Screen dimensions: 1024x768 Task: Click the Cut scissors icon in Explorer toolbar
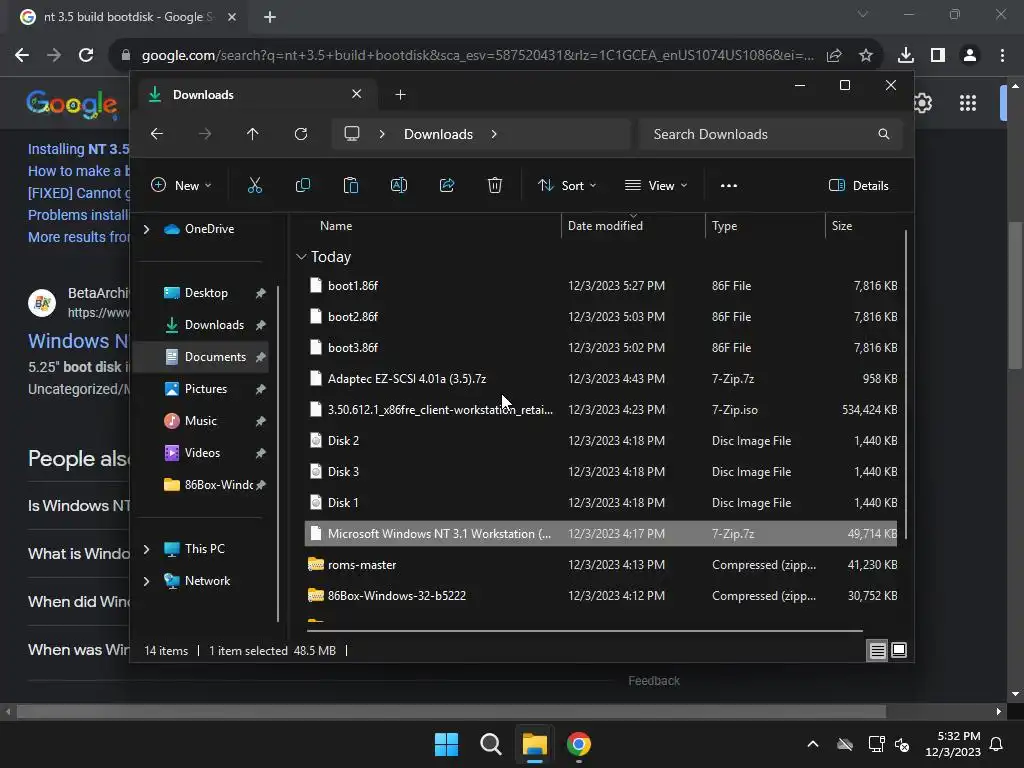pos(255,185)
